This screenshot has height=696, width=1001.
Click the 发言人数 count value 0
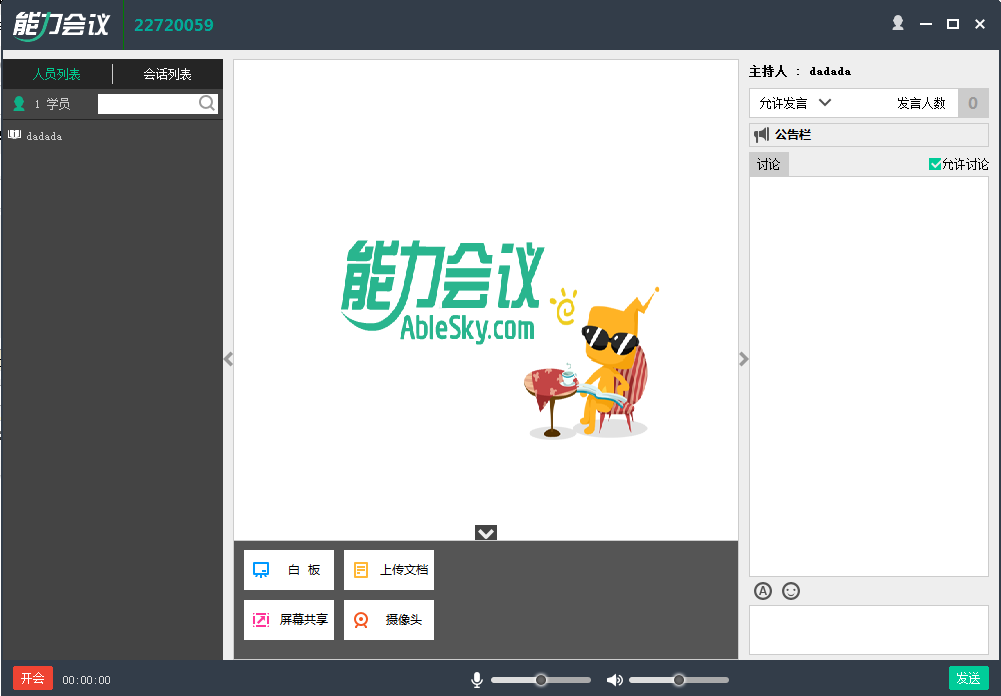[973, 103]
